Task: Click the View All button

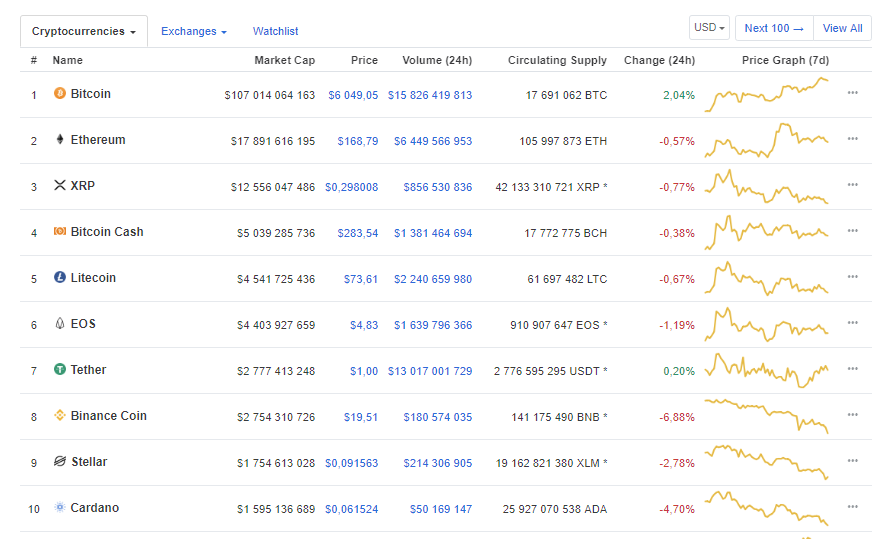Action: [842, 28]
